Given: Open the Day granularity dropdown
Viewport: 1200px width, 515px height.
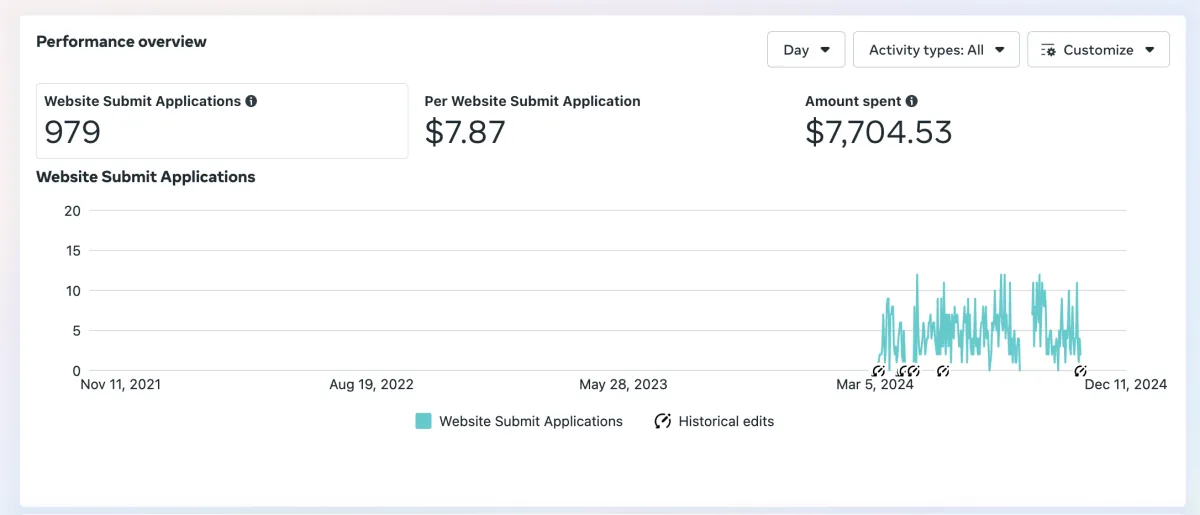Looking at the screenshot, I should (x=806, y=49).
